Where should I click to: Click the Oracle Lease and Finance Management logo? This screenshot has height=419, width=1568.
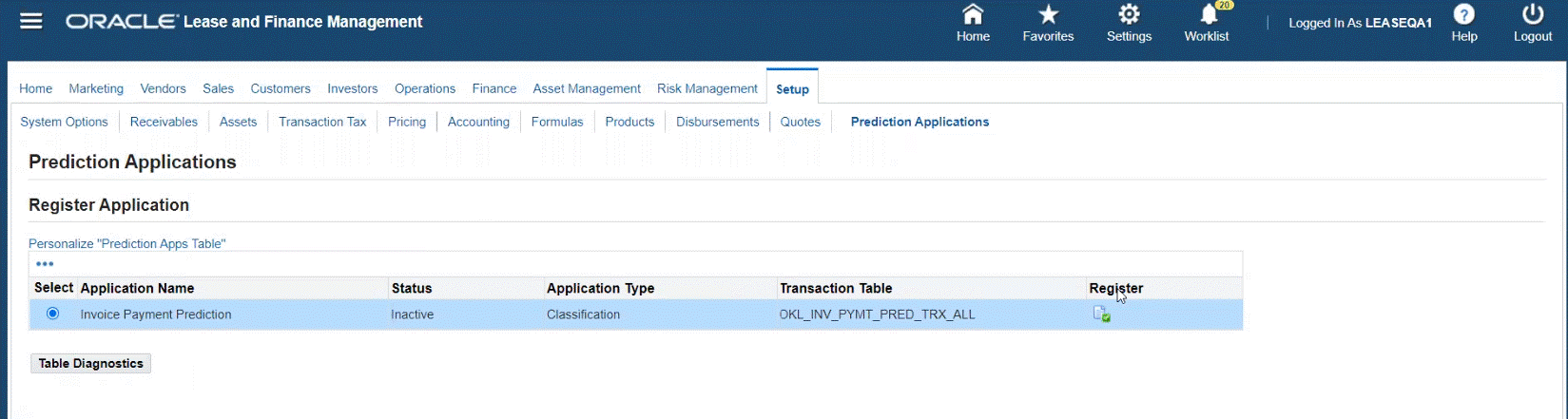coord(244,21)
